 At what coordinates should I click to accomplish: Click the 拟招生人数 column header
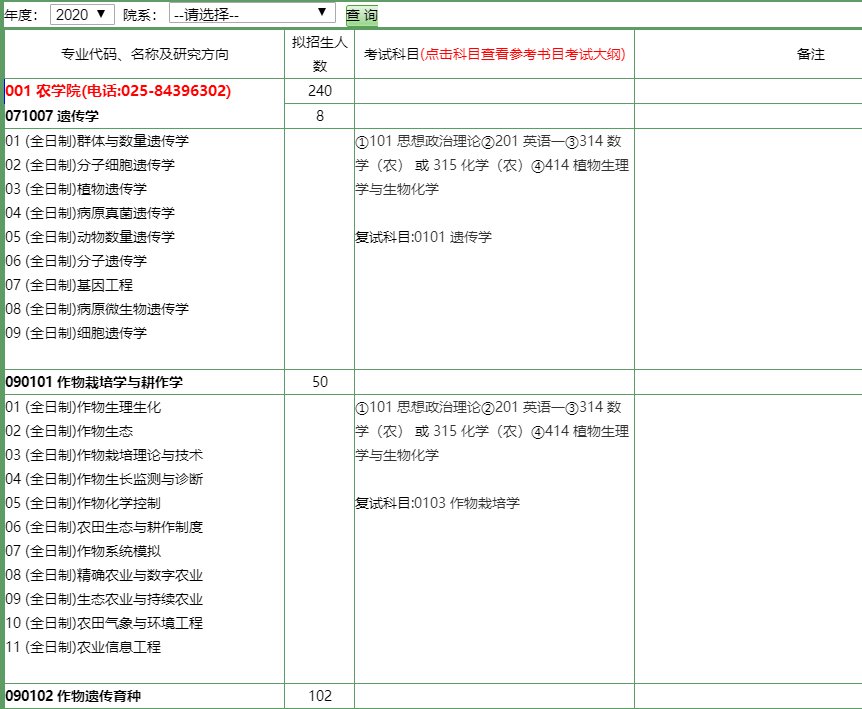tap(319, 54)
